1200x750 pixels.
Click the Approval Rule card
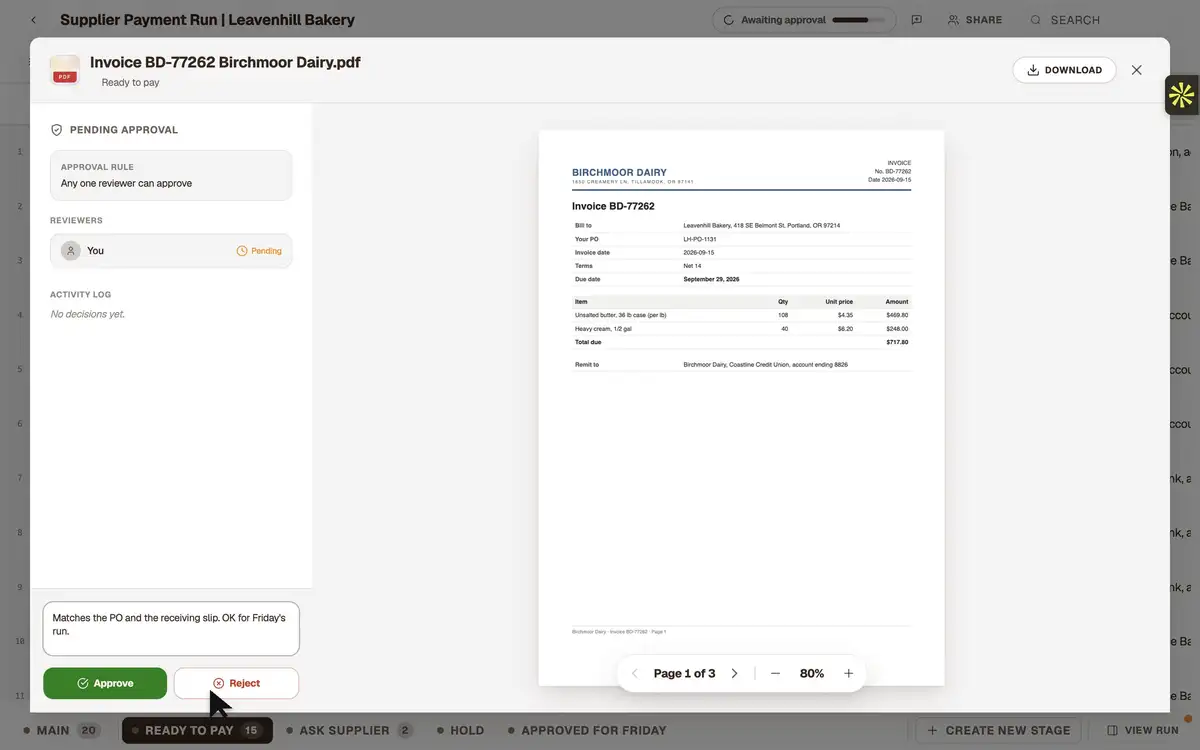point(171,175)
